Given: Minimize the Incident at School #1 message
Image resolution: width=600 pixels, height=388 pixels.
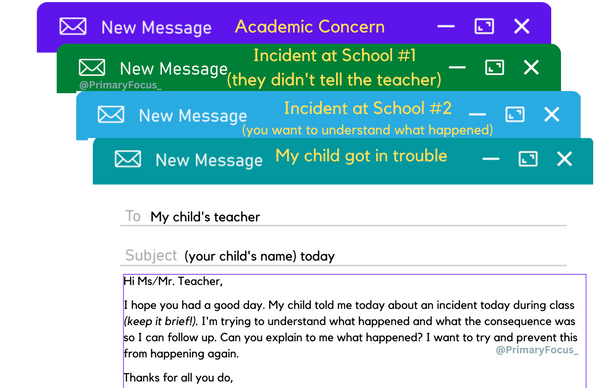Looking at the screenshot, I should tap(457, 67).
